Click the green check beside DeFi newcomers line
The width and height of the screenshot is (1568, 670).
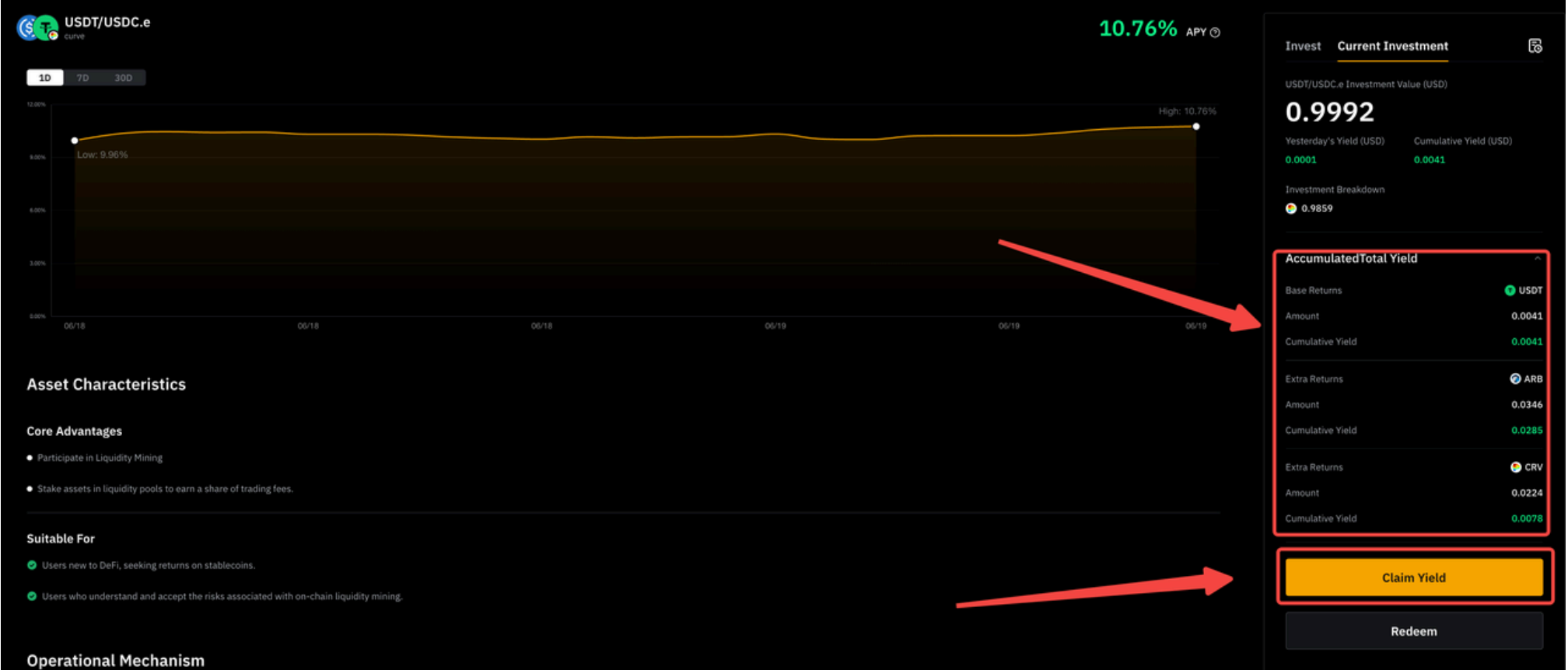tap(32, 565)
